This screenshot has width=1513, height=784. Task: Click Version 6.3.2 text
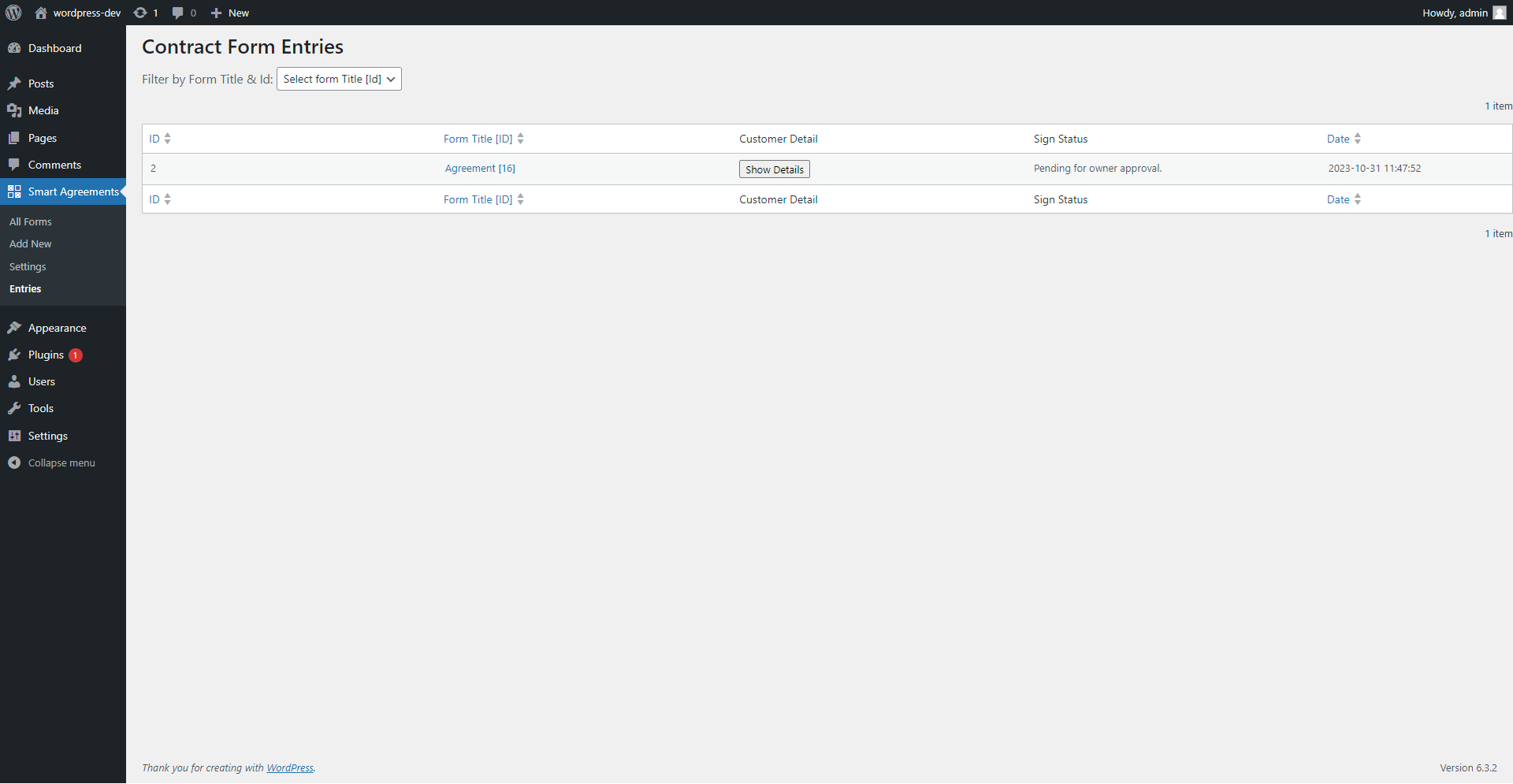click(1468, 767)
